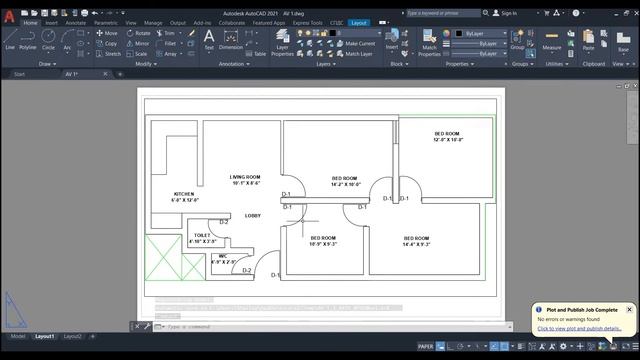Click Make Current layer button

[356, 43]
